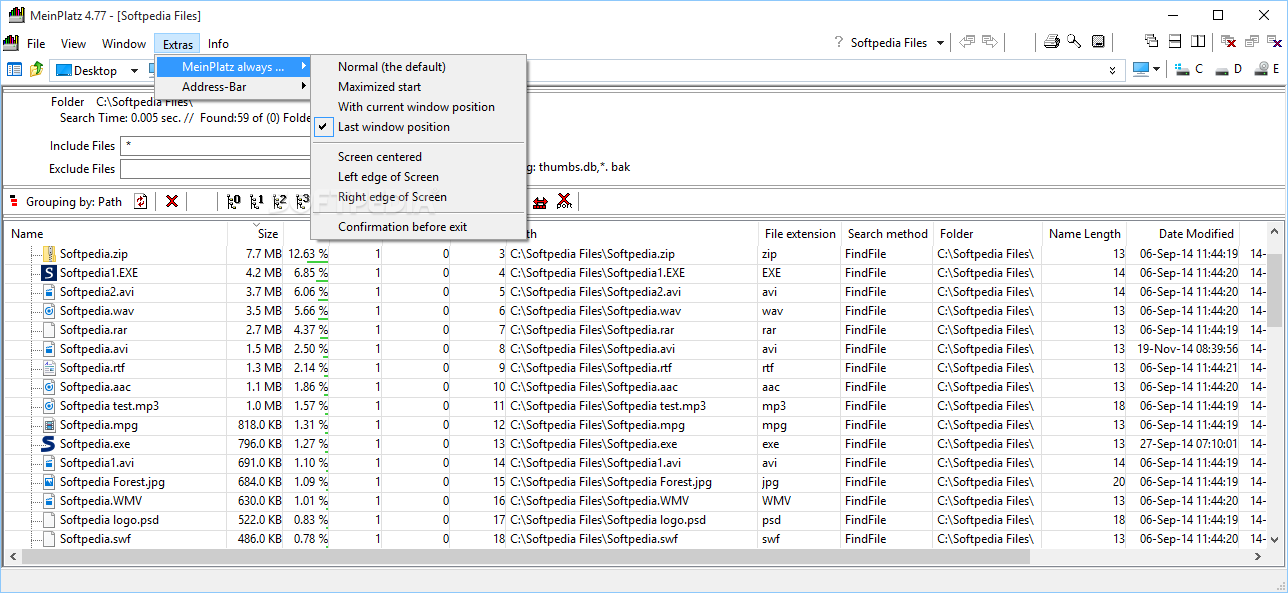This screenshot has width=1288, height=593.
Task: Select Right edge of Screen
Action: [418, 197]
